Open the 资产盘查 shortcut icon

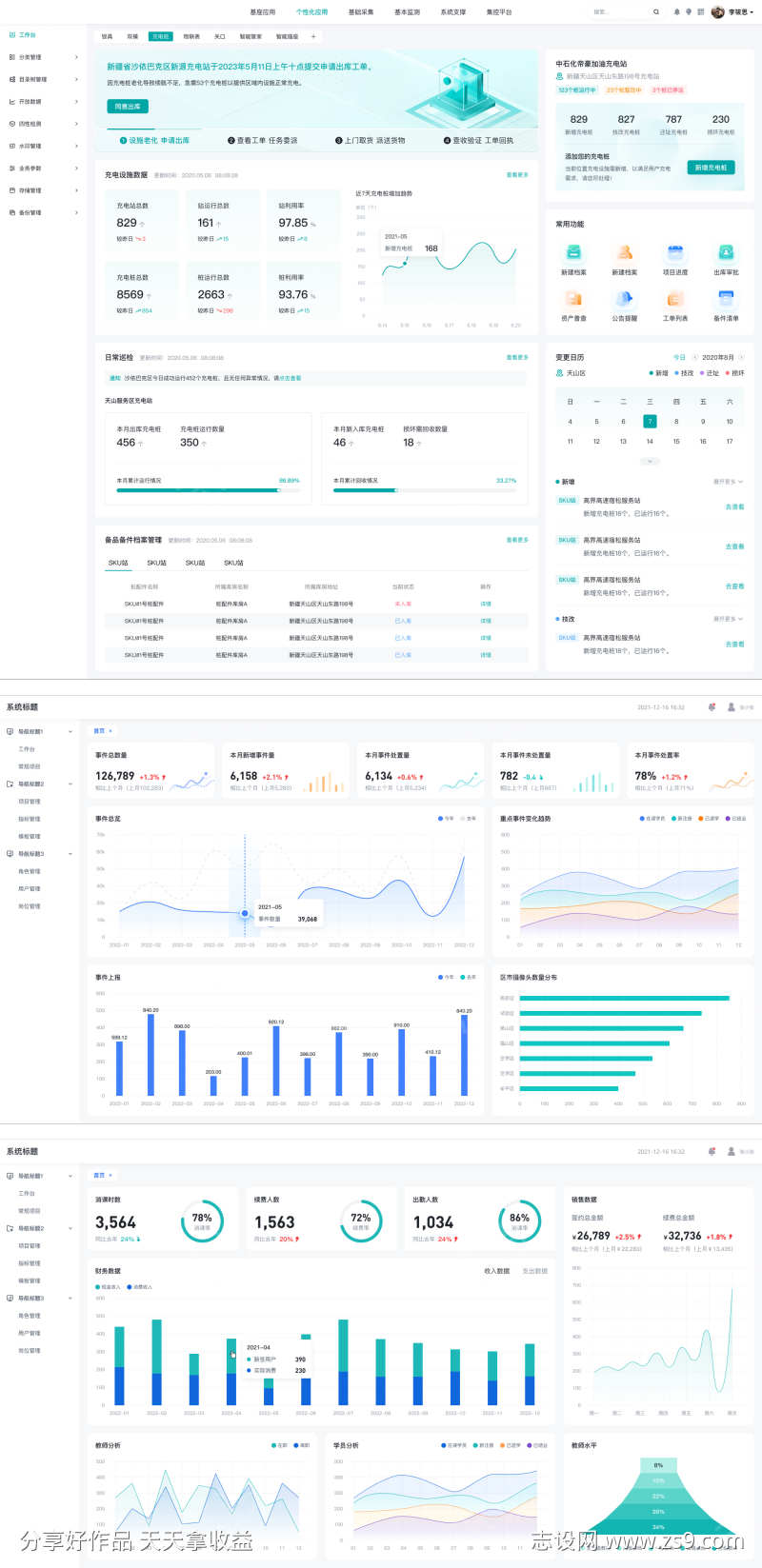point(573,299)
